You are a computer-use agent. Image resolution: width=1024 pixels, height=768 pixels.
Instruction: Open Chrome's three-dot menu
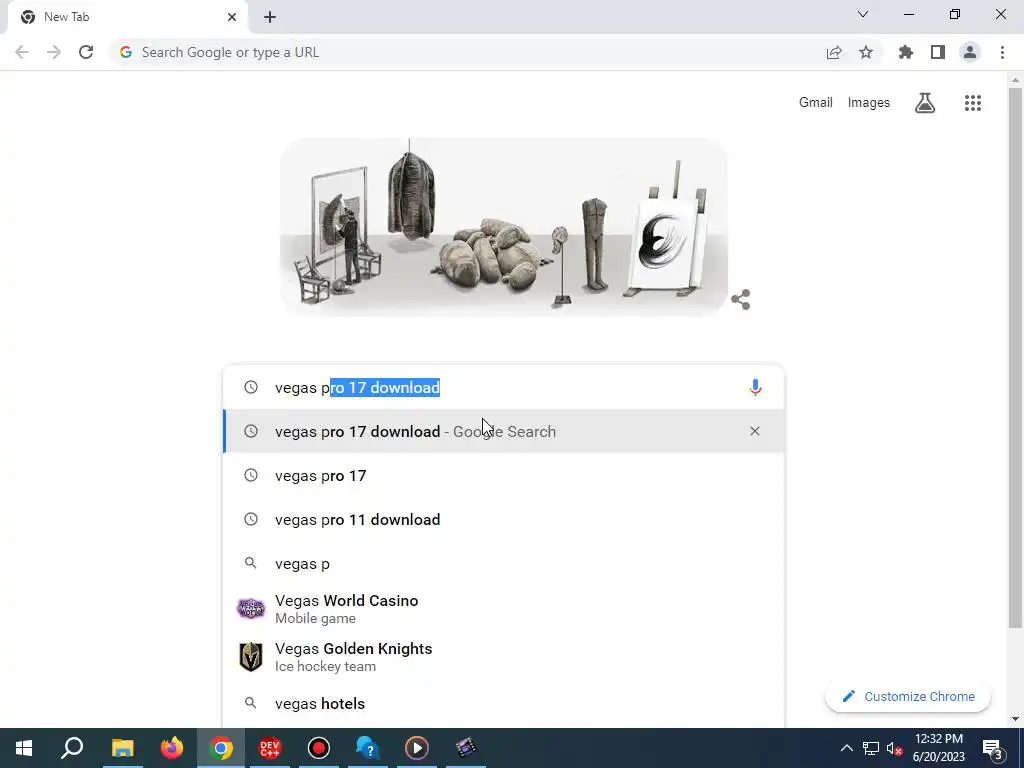click(x=1002, y=52)
